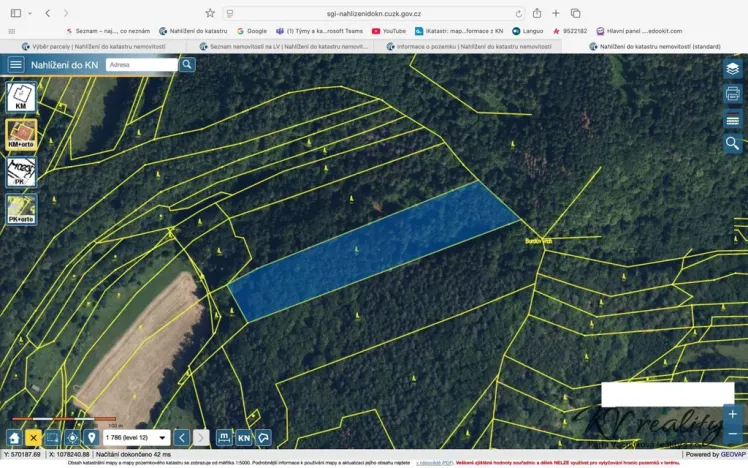Open the YouTube bookmark

[x=389, y=31]
